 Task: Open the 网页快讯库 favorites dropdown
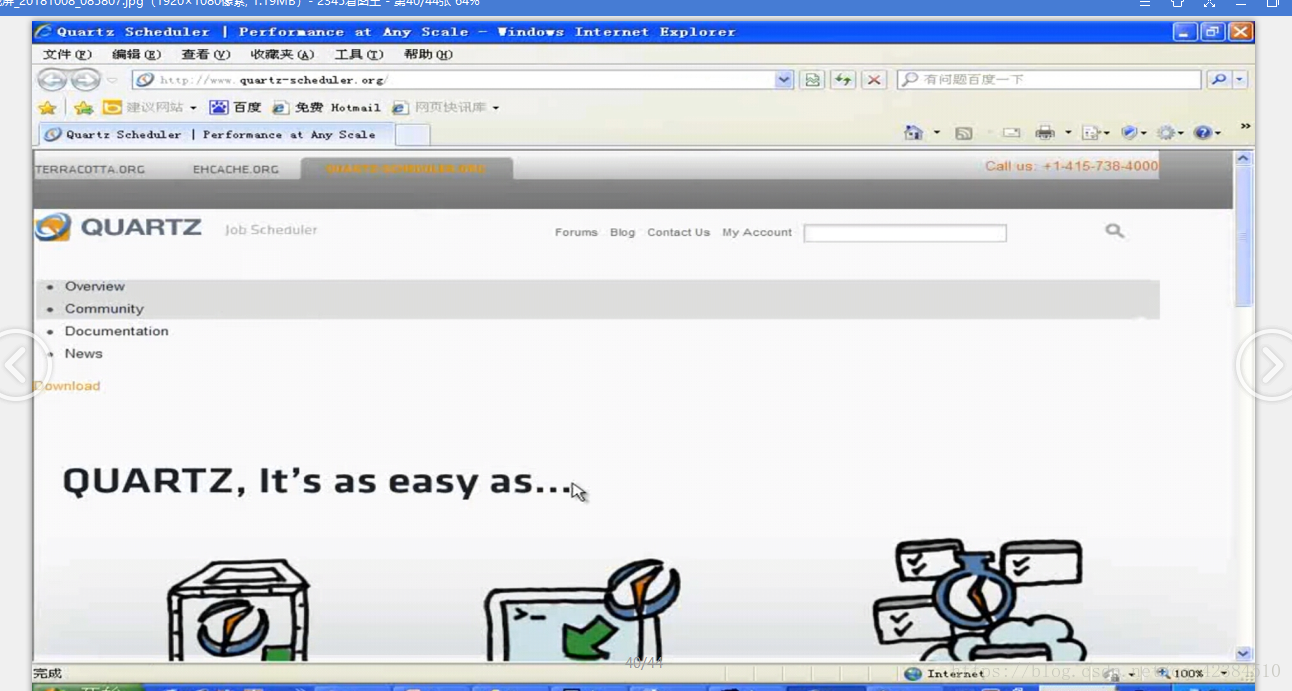(x=445, y=108)
